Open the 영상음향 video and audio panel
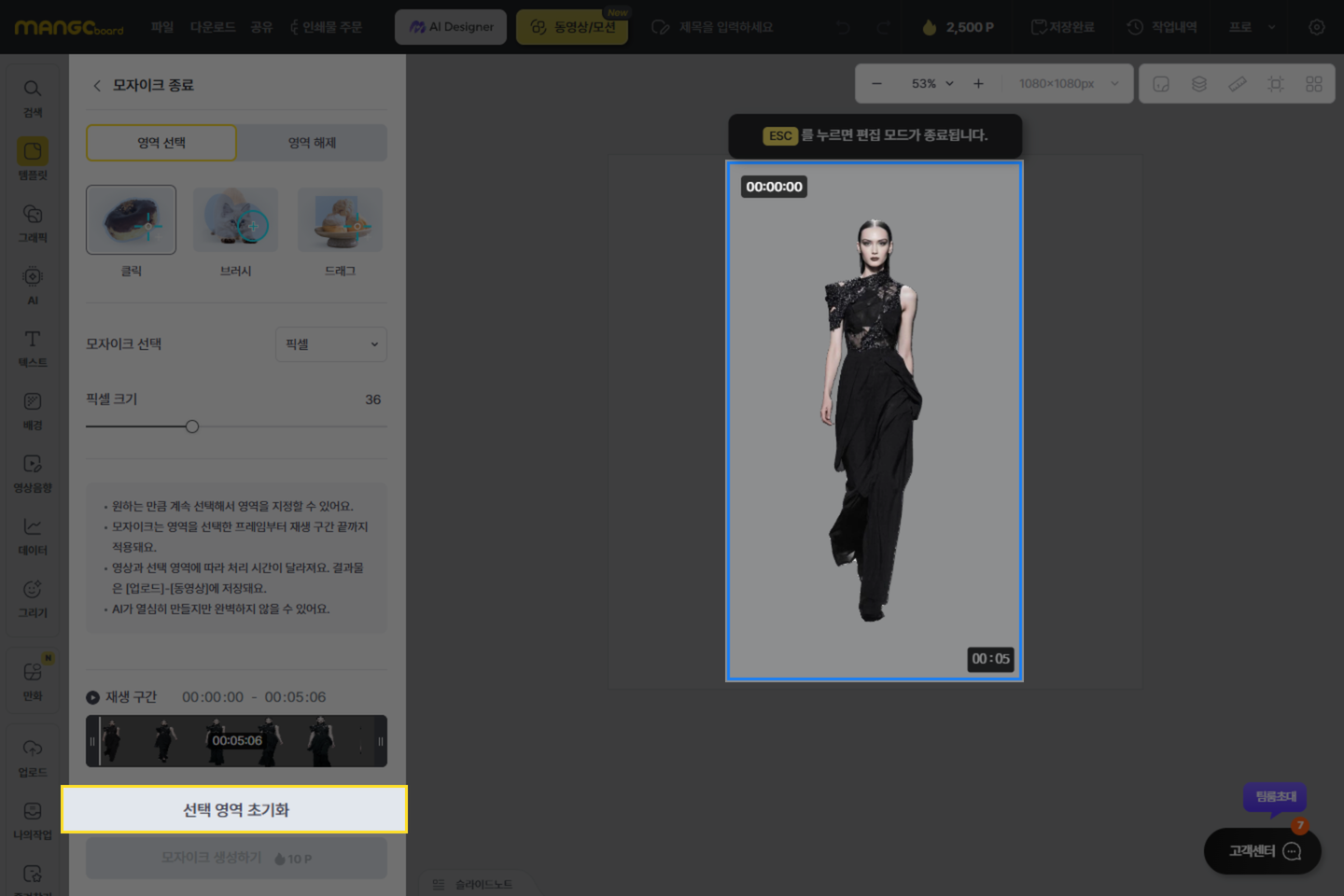The height and width of the screenshot is (896, 1344). pos(33,473)
